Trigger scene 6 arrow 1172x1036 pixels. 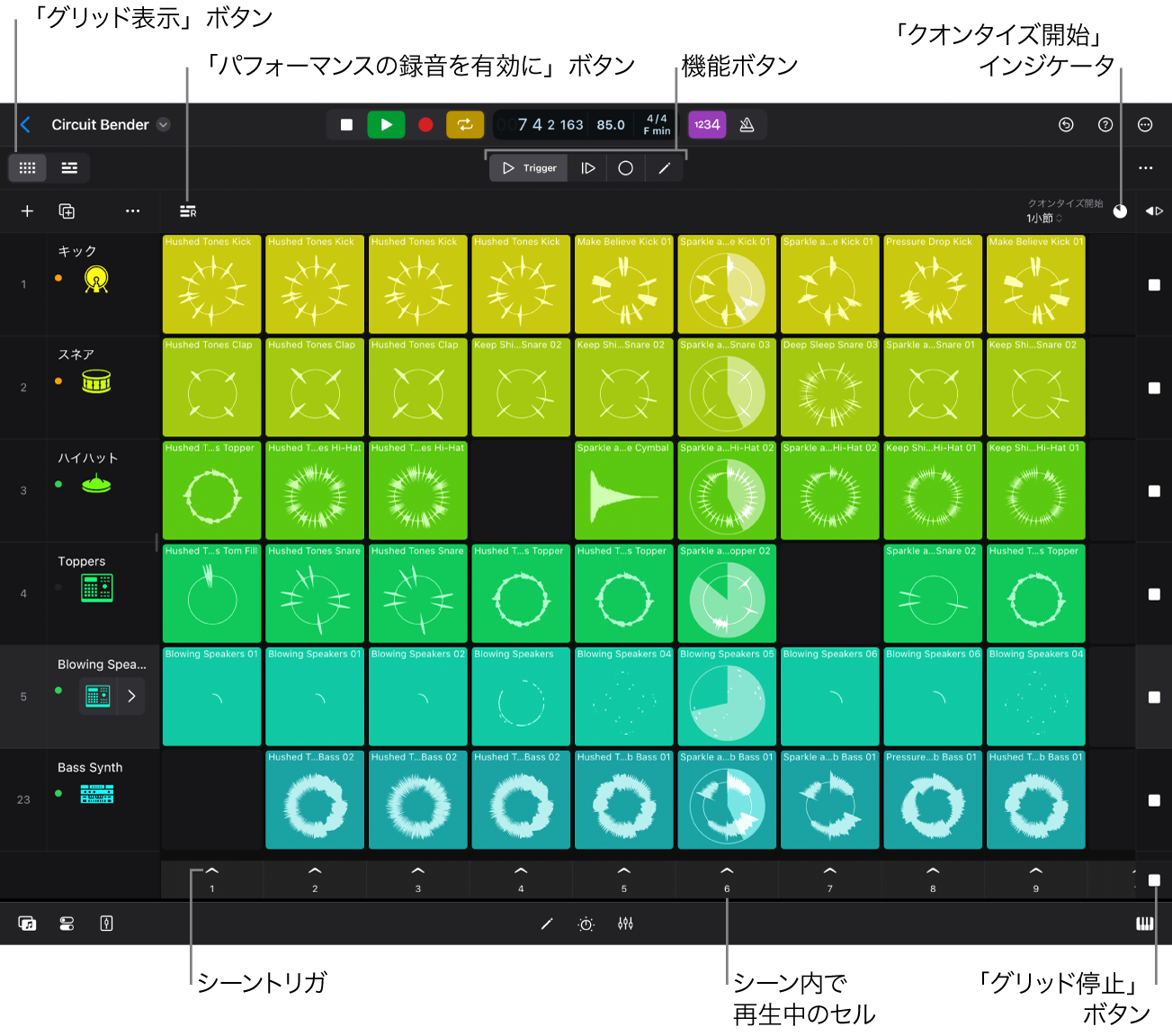727,871
